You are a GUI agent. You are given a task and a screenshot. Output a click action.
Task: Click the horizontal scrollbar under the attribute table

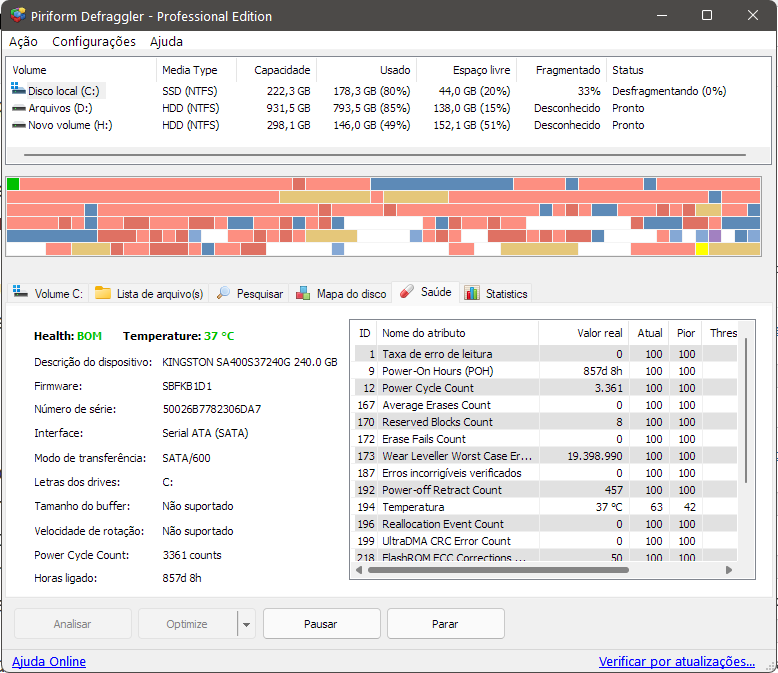(498, 570)
